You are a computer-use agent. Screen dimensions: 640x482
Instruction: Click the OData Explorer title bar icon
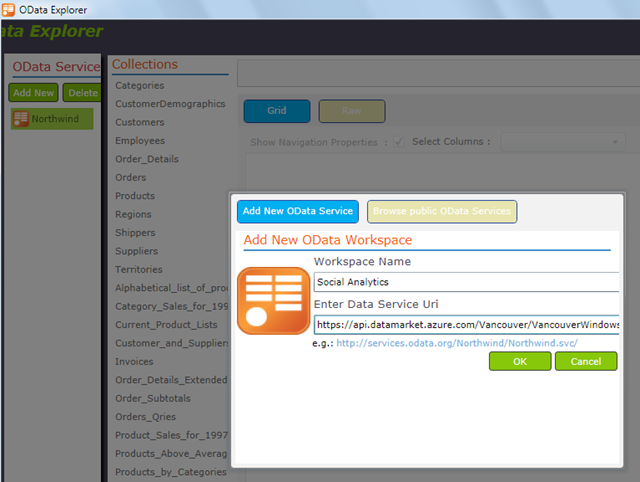coord(8,9)
